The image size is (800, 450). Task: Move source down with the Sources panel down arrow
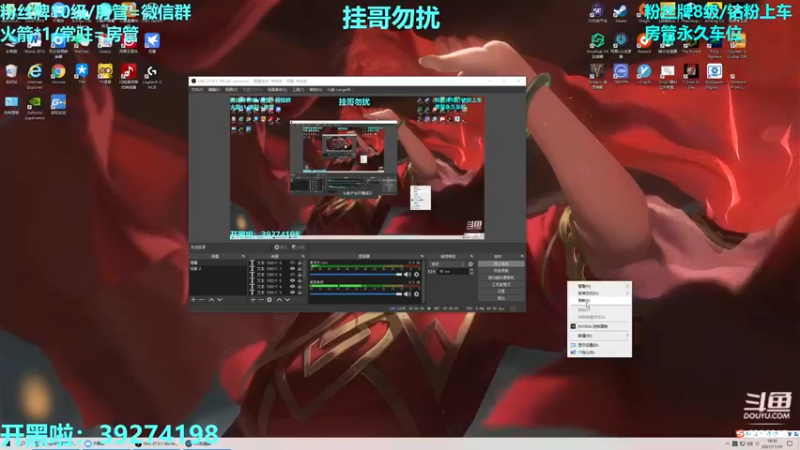(288, 300)
